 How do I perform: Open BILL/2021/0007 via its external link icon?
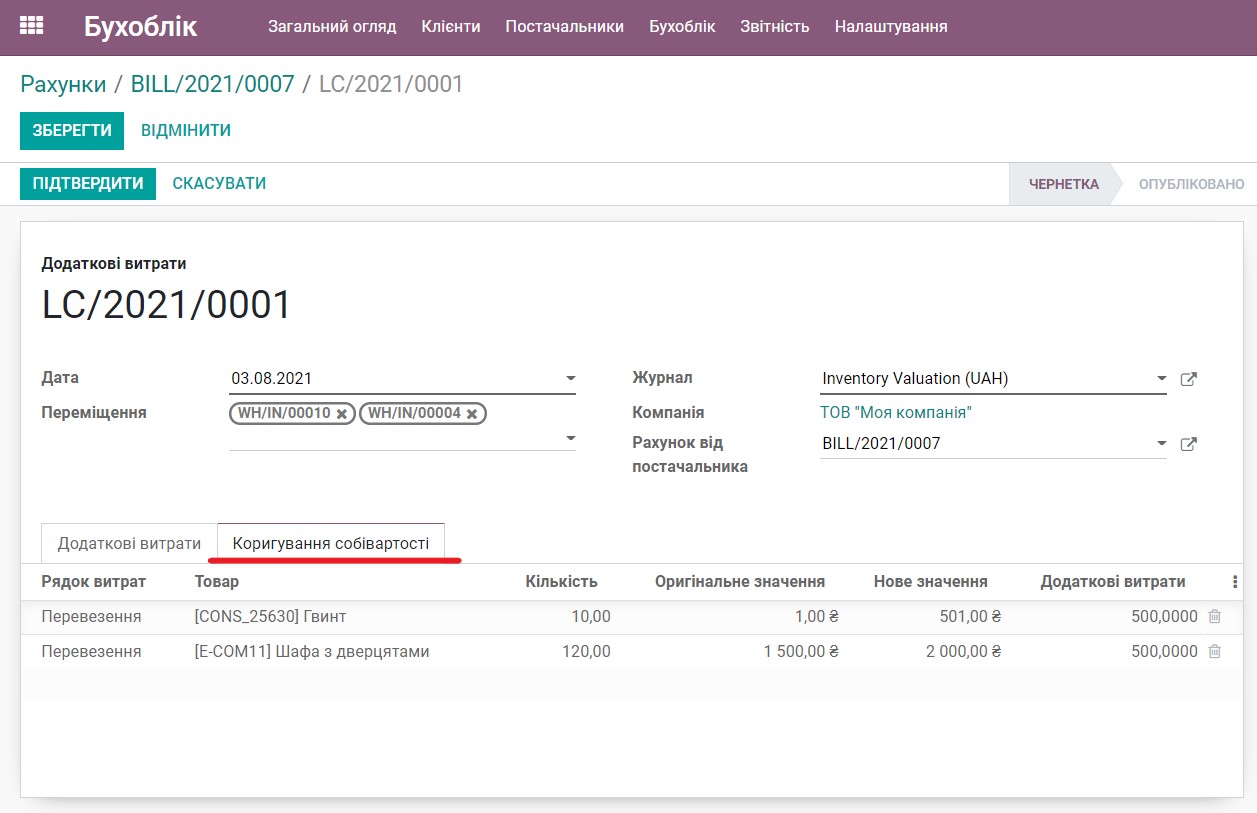coord(1189,443)
